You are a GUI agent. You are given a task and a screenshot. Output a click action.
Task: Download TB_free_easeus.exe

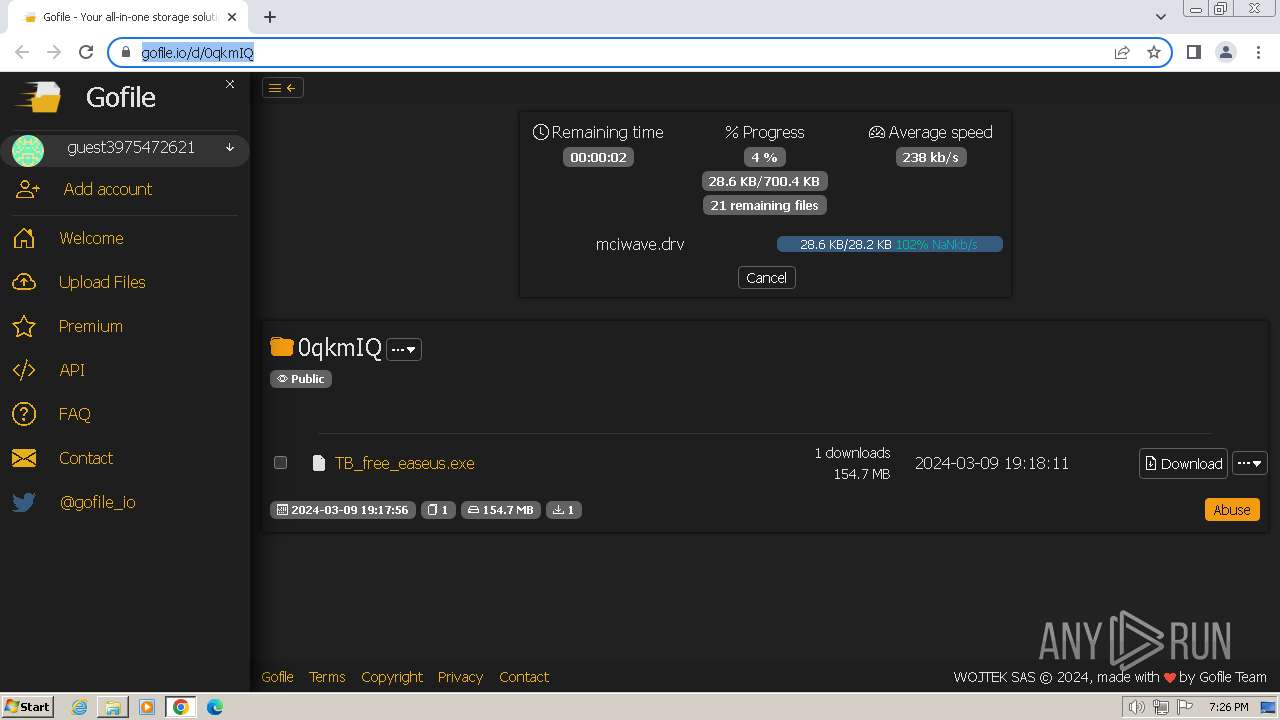[1183, 463]
